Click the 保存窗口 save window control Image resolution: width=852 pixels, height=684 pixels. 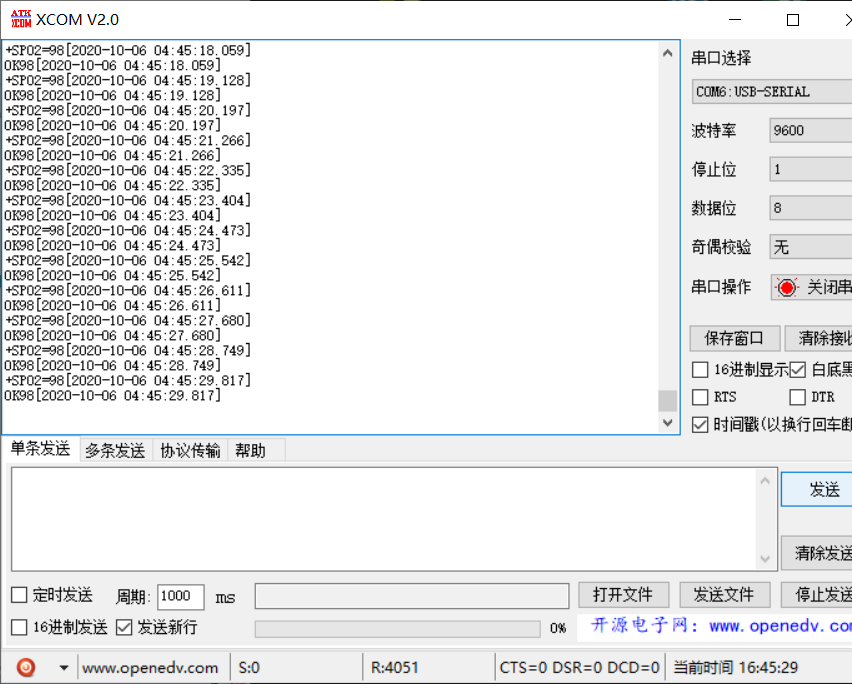pos(734,338)
